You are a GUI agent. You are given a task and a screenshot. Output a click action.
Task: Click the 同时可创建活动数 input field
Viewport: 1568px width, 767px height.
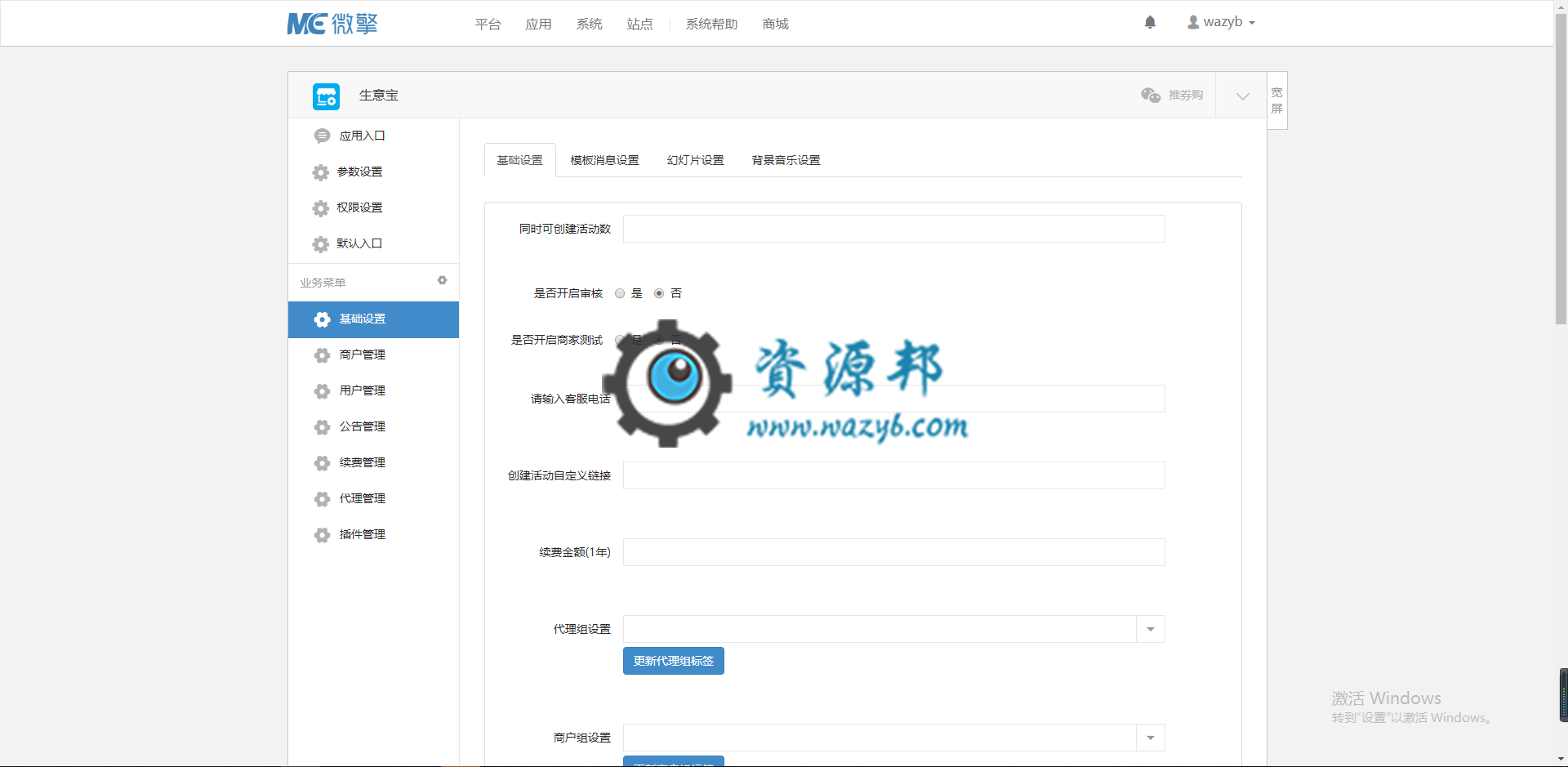coord(894,229)
